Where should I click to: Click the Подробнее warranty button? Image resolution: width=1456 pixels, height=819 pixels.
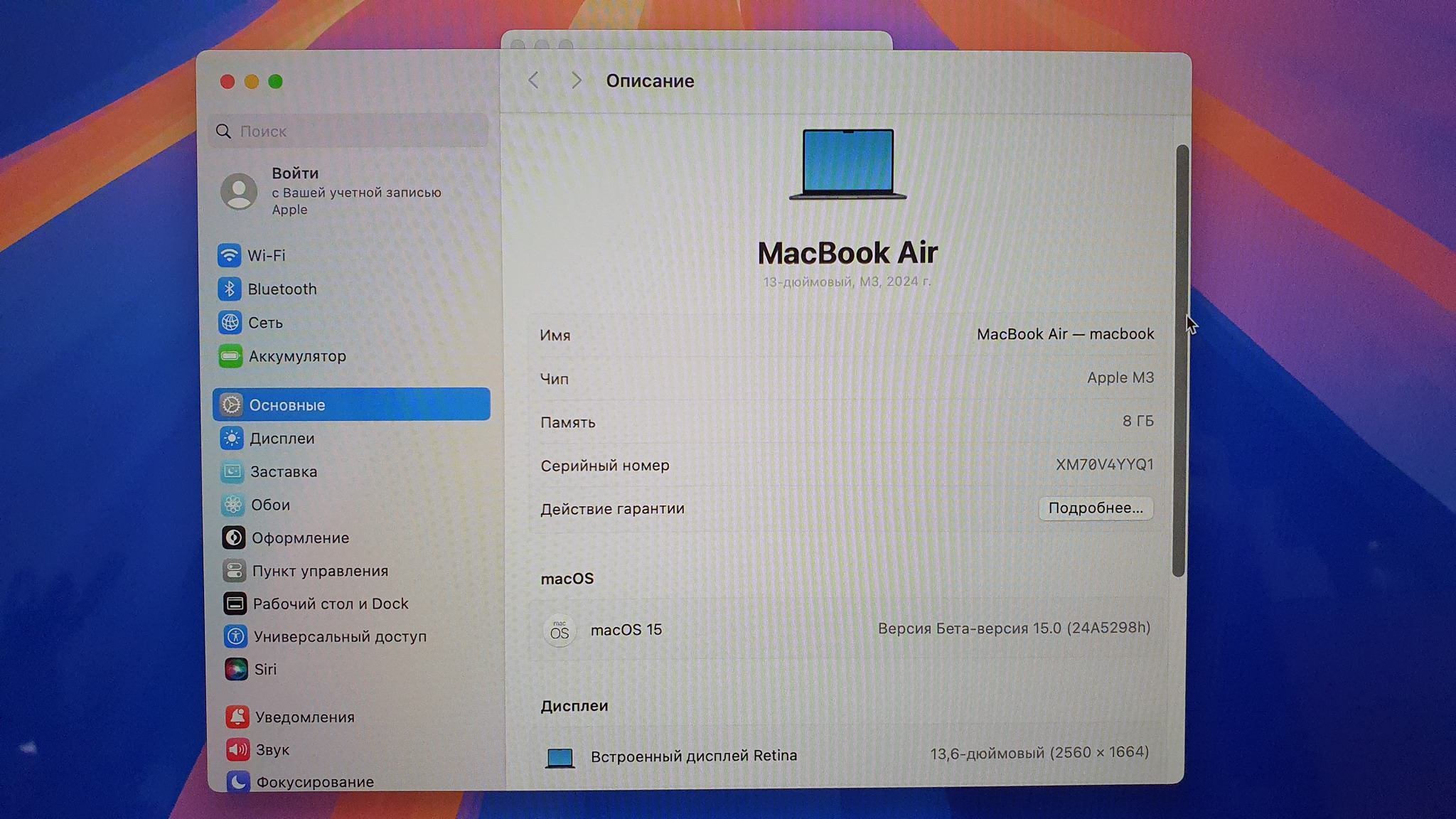[x=1095, y=508]
